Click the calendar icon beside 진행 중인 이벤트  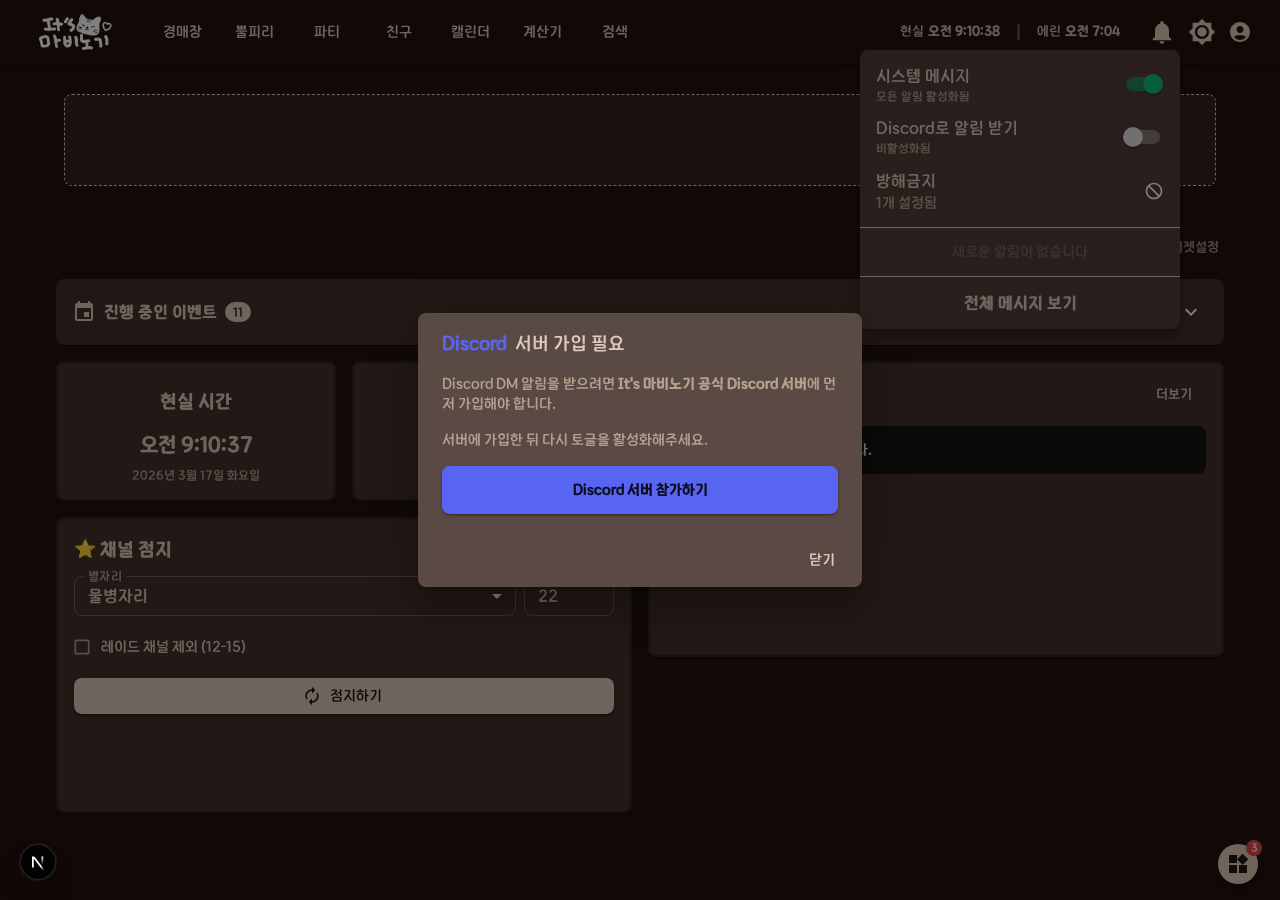tap(84, 312)
